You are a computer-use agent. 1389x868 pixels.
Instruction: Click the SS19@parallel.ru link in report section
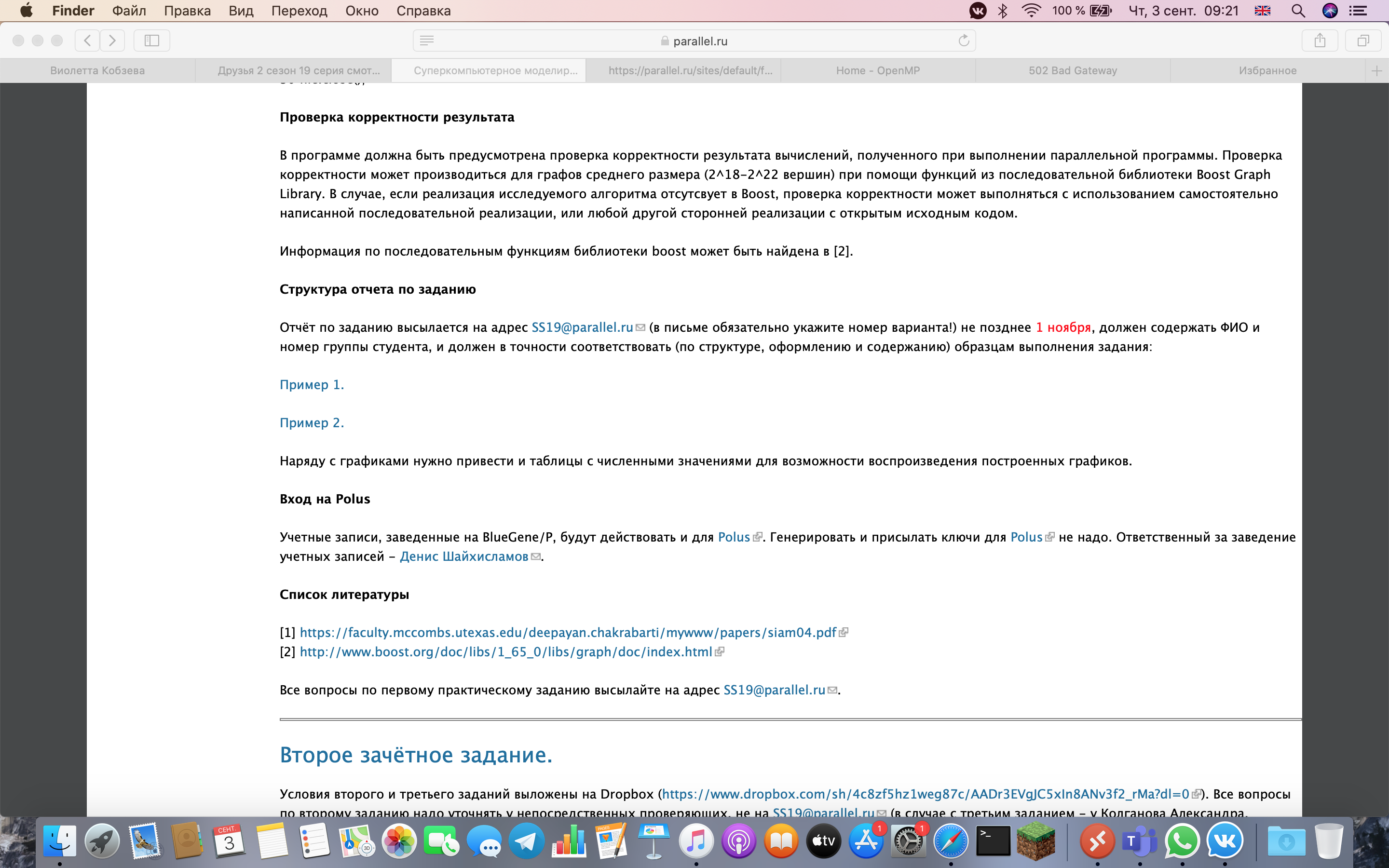[x=582, y=327]
